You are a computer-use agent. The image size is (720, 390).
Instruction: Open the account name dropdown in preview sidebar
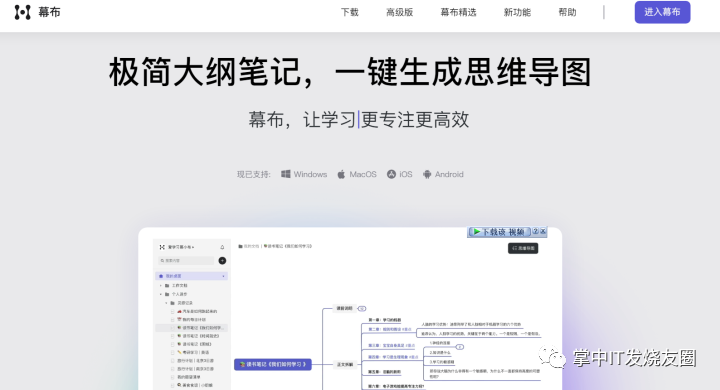180,247
